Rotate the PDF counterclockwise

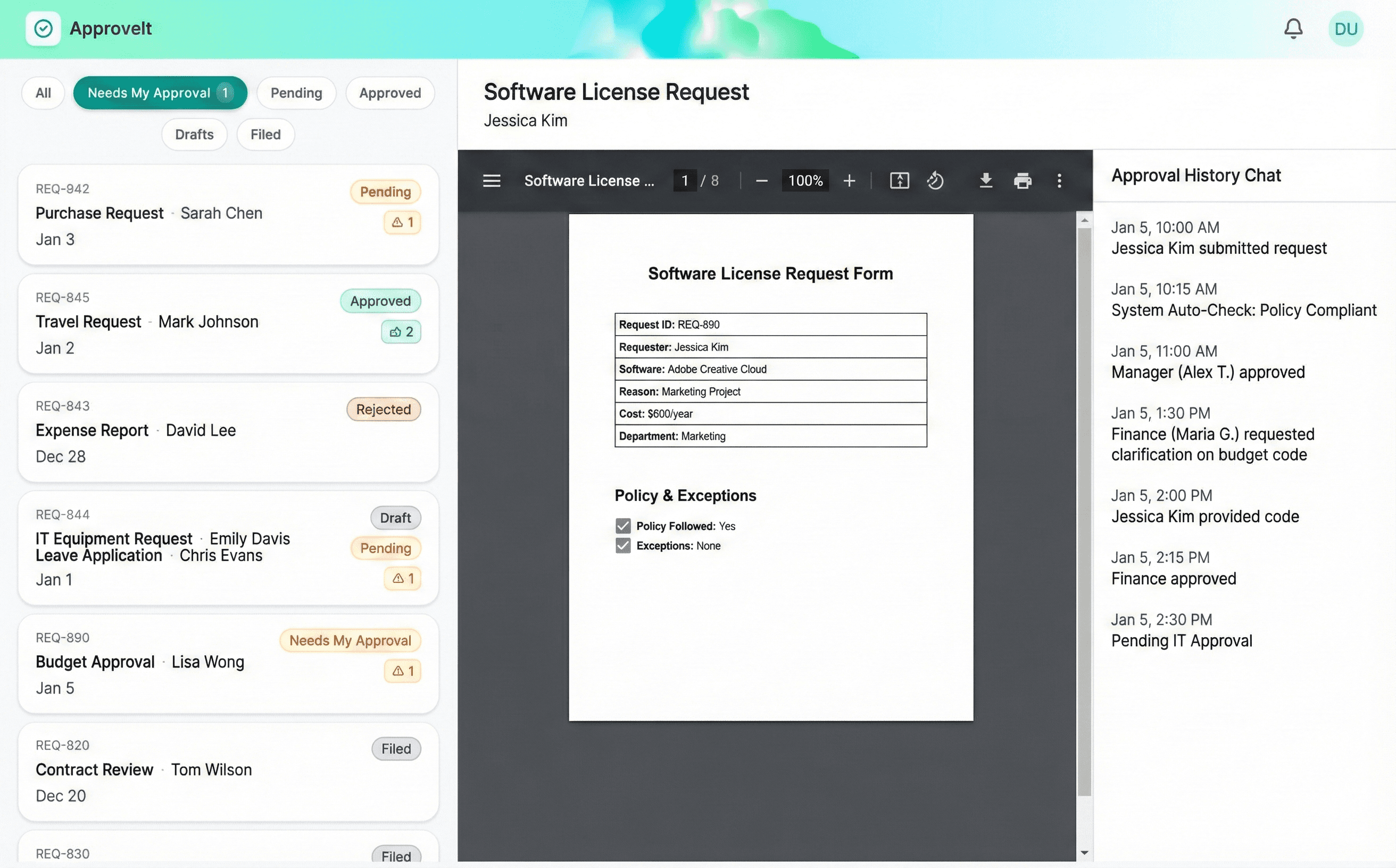pyautogui.click(x=935, y=181)
